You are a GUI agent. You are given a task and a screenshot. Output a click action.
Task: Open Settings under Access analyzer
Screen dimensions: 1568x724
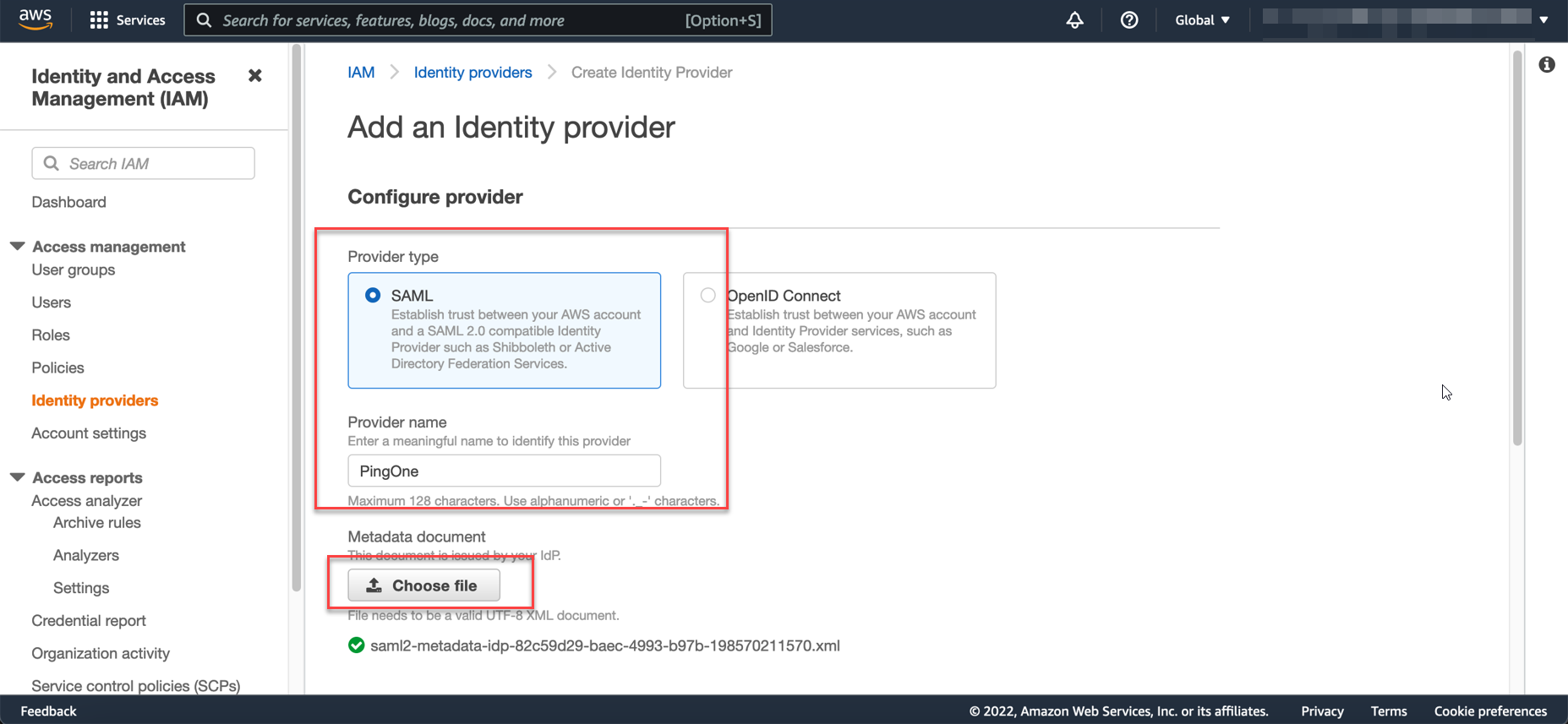(81, 588)
